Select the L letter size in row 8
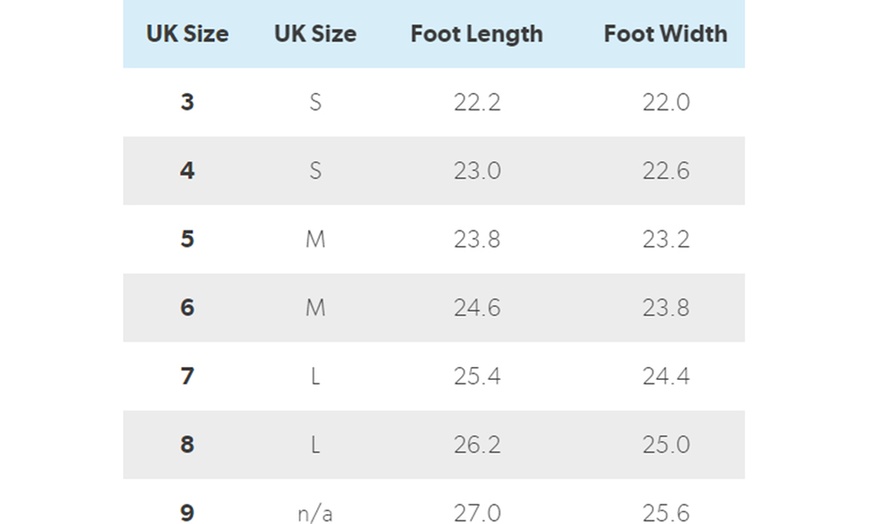Screen dimensions: 870x524 (x=315, y=445)
